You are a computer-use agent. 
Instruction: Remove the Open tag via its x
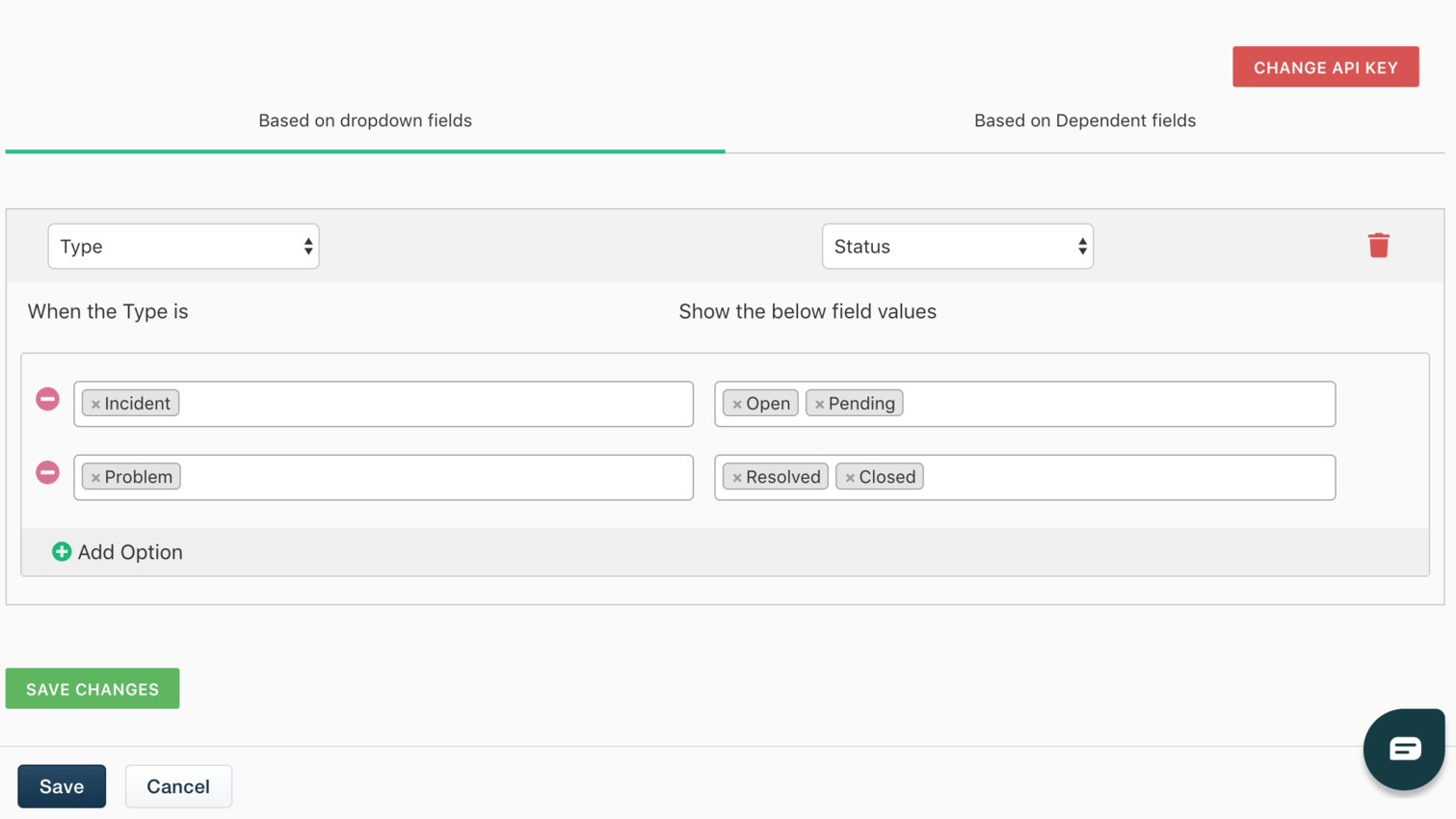click(737, 405)
